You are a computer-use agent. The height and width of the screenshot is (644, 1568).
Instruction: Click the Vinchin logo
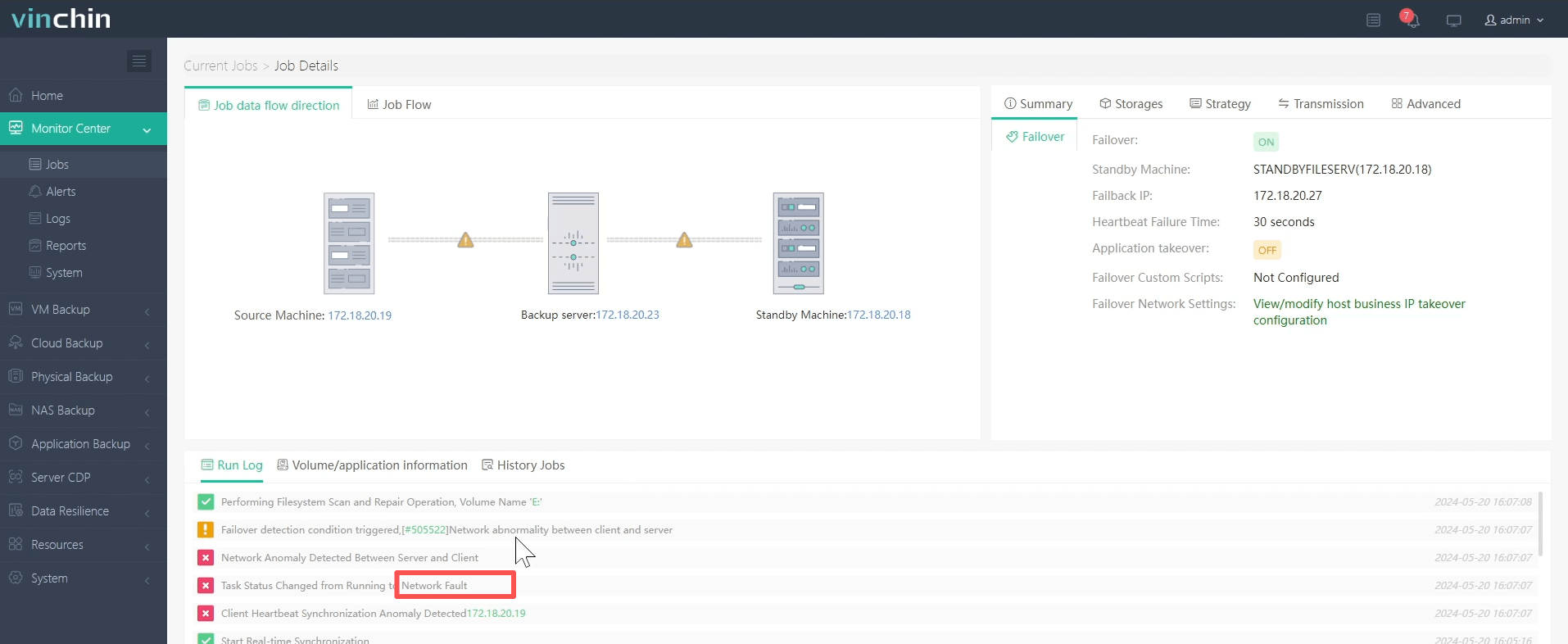tap(61, 18)
